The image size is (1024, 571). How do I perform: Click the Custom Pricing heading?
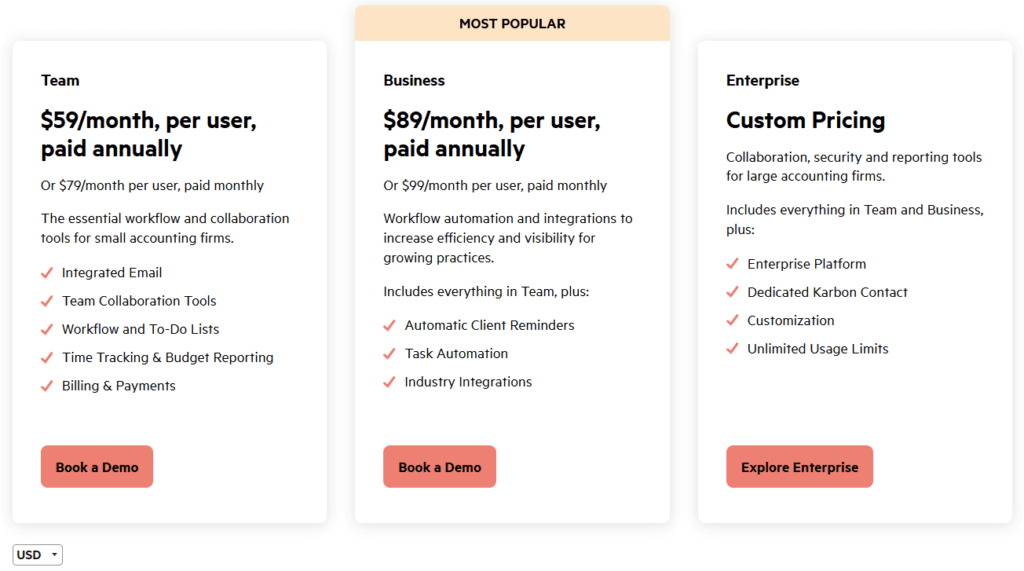805,121
